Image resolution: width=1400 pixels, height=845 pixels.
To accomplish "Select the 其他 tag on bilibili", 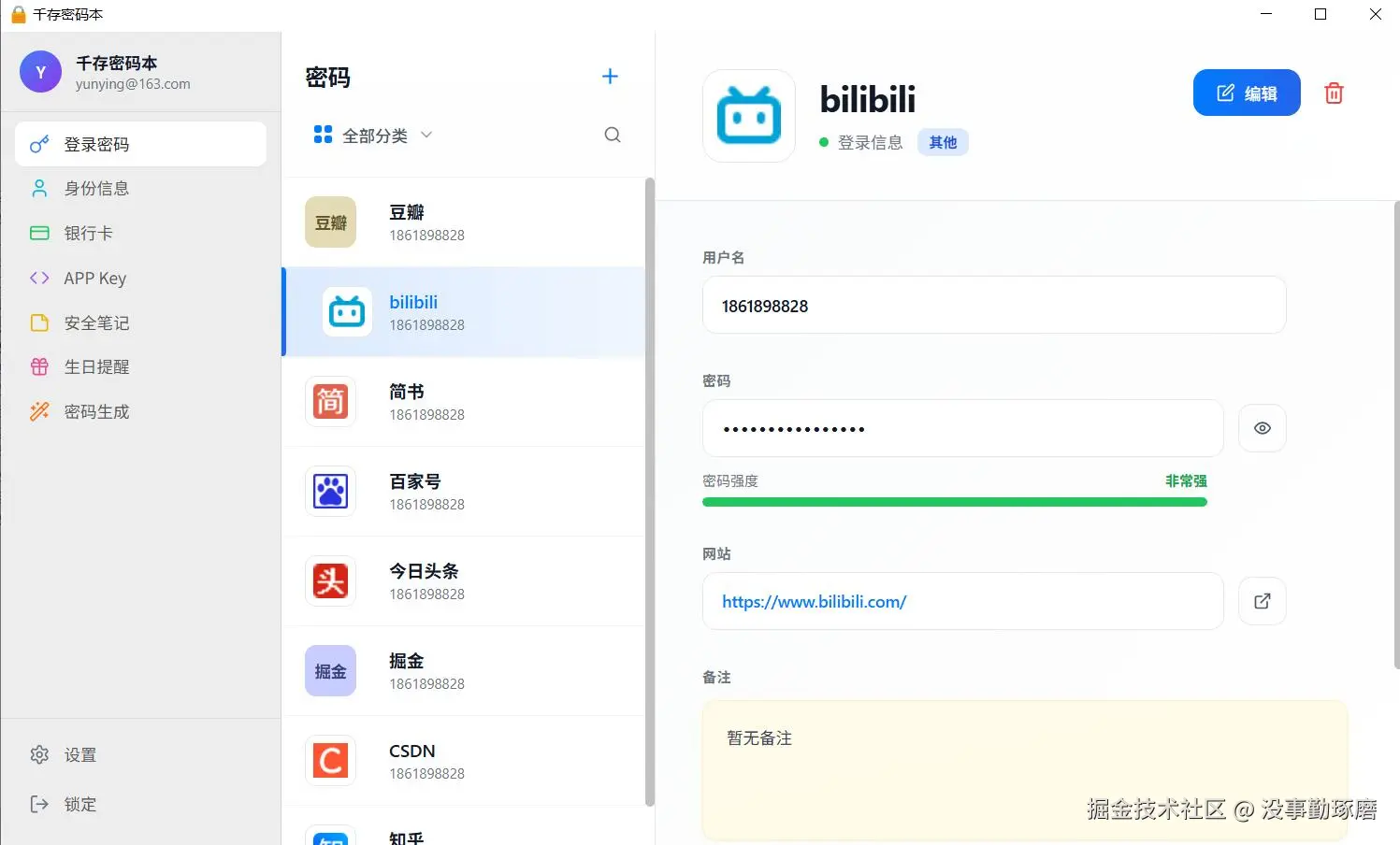I will (943, 142).
